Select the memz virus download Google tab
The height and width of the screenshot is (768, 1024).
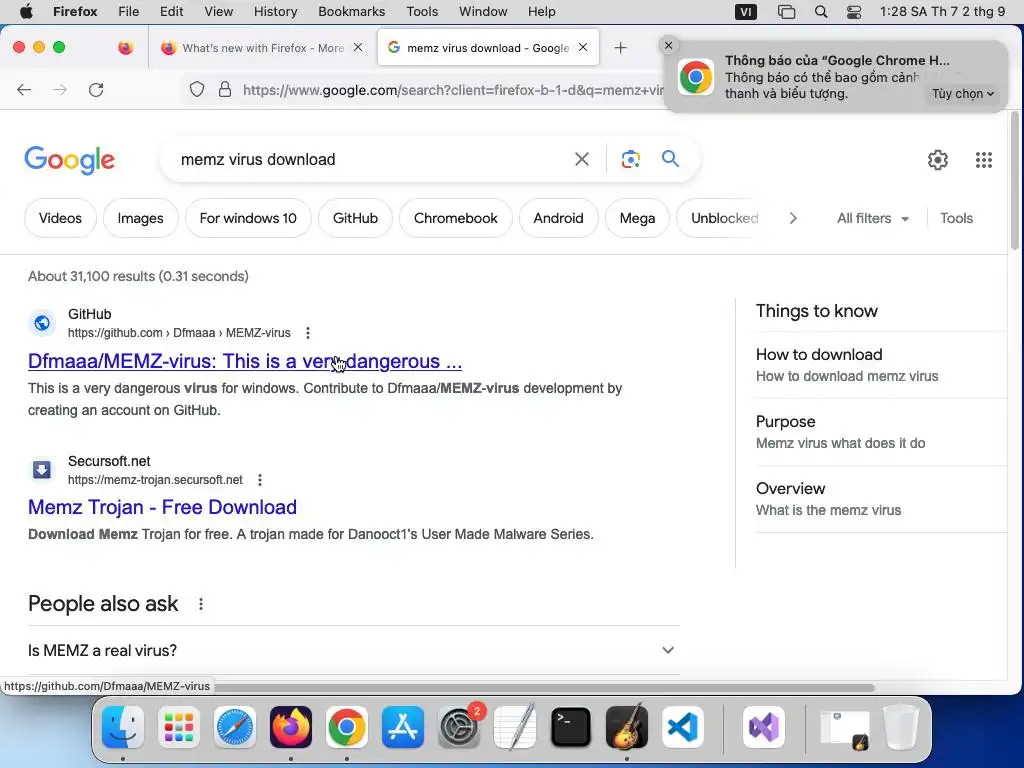point(488,48)
